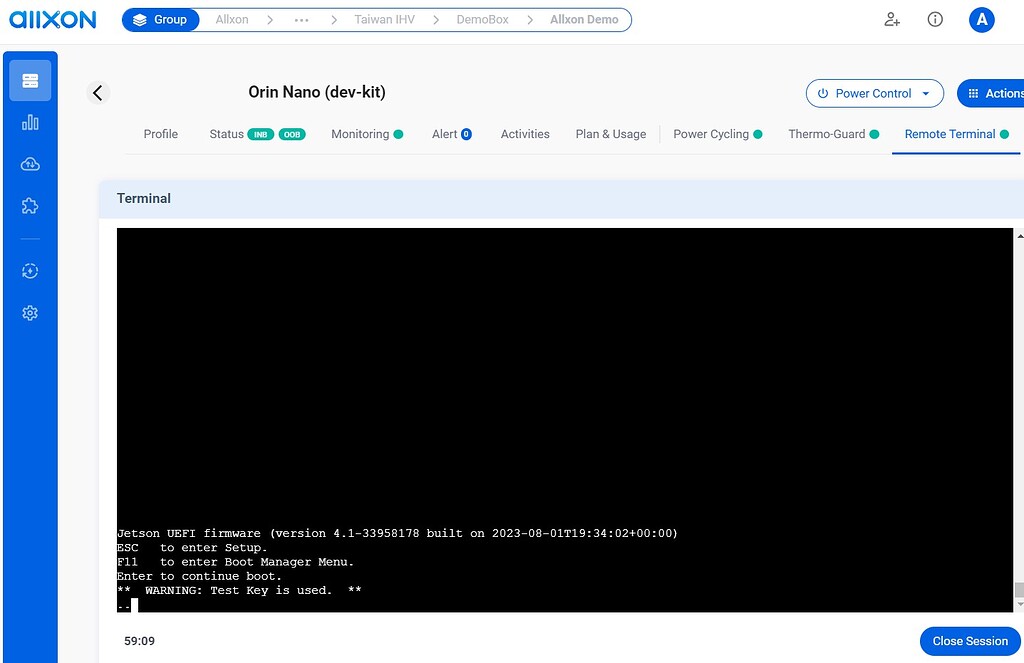Click the invite user icon in header
1024x663 pixels.
tap(891, 19)
